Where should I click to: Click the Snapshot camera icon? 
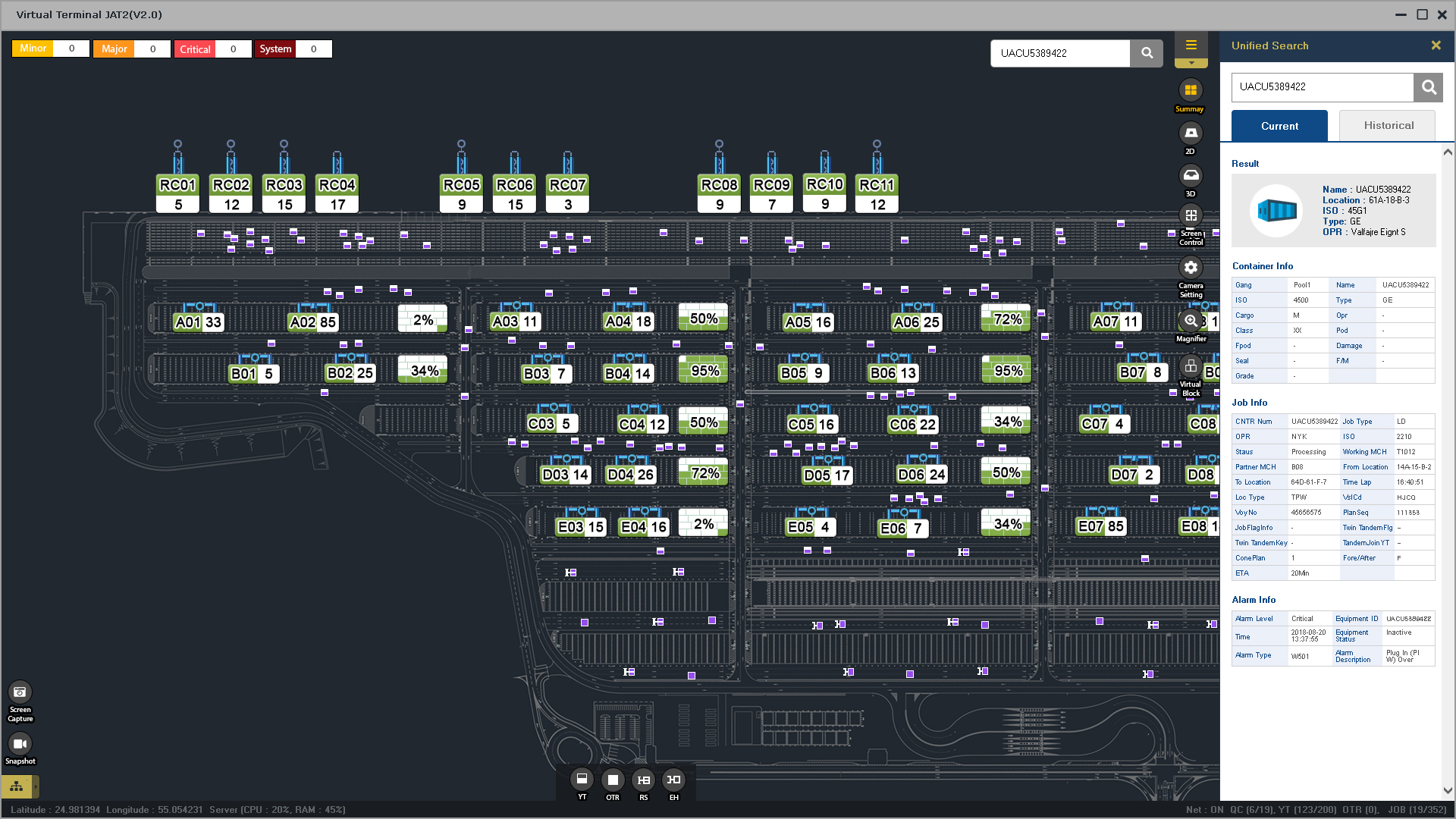(20, 744)
